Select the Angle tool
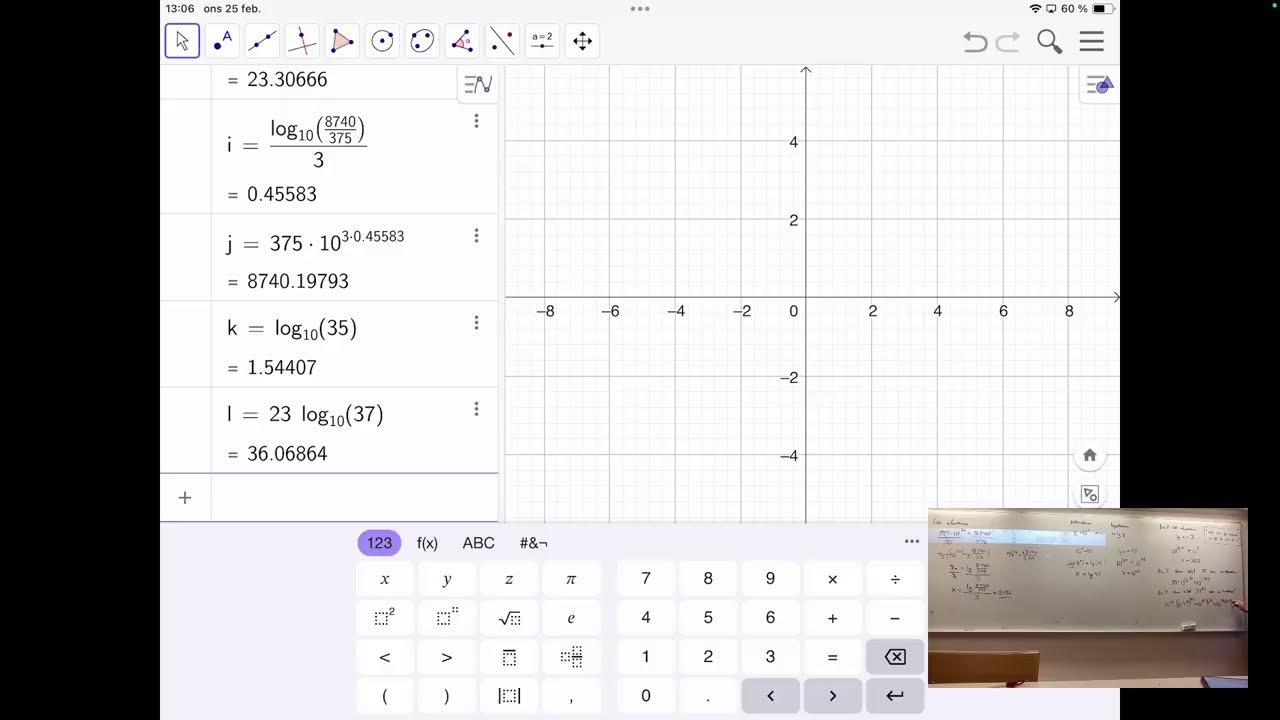This screenshot has height=720, width=1280. click(x=462, y=41)
